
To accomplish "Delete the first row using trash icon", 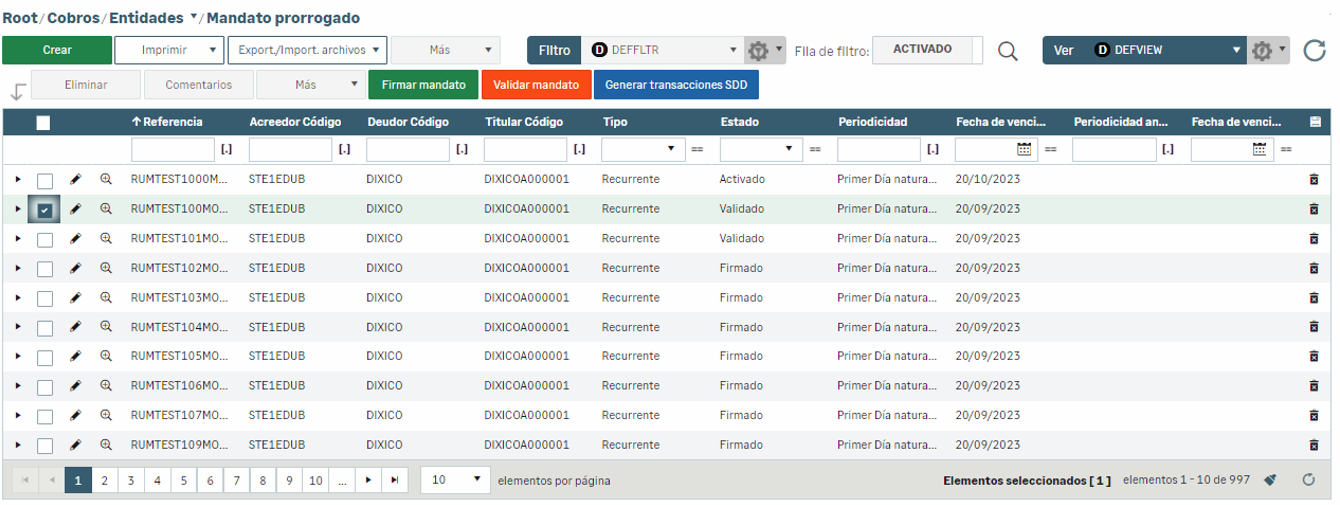I will (x=1314, y=180).
